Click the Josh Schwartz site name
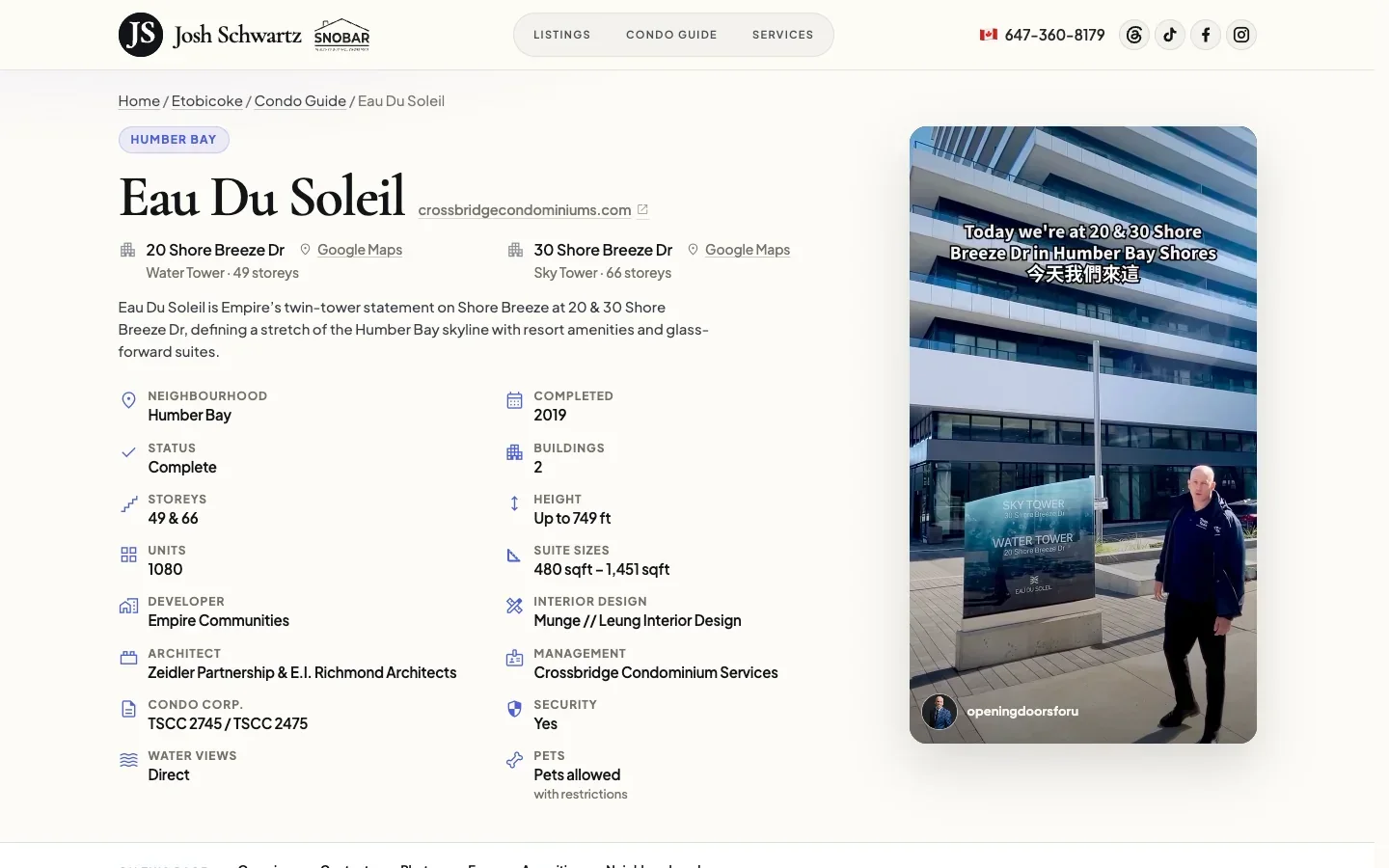This screenshot has height=868, width=1389. point(237,36)
